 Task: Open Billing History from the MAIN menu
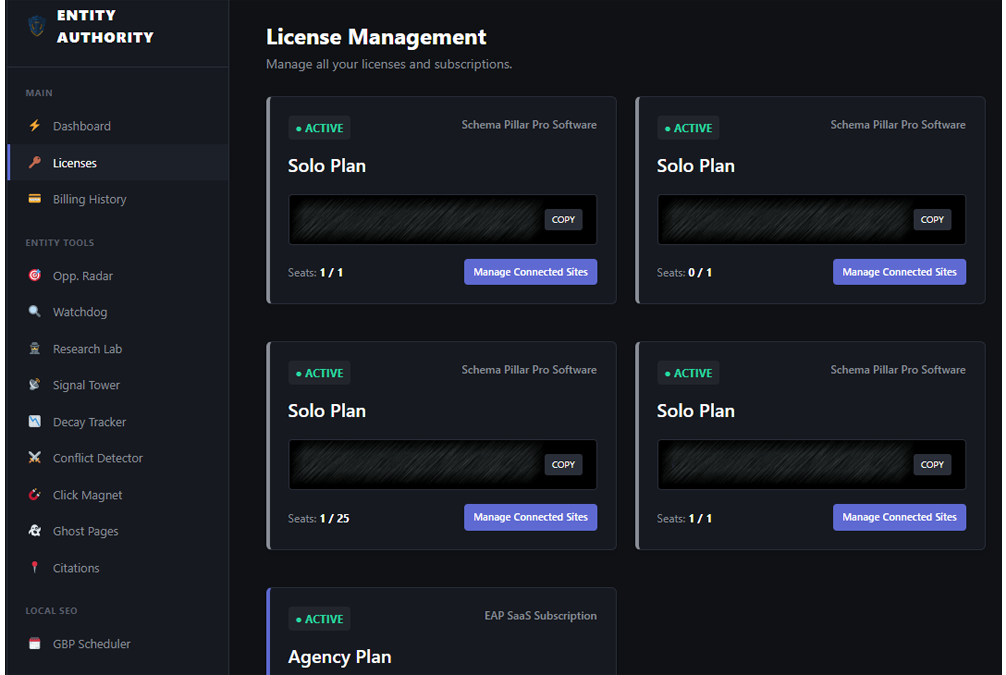pos(89,199)
